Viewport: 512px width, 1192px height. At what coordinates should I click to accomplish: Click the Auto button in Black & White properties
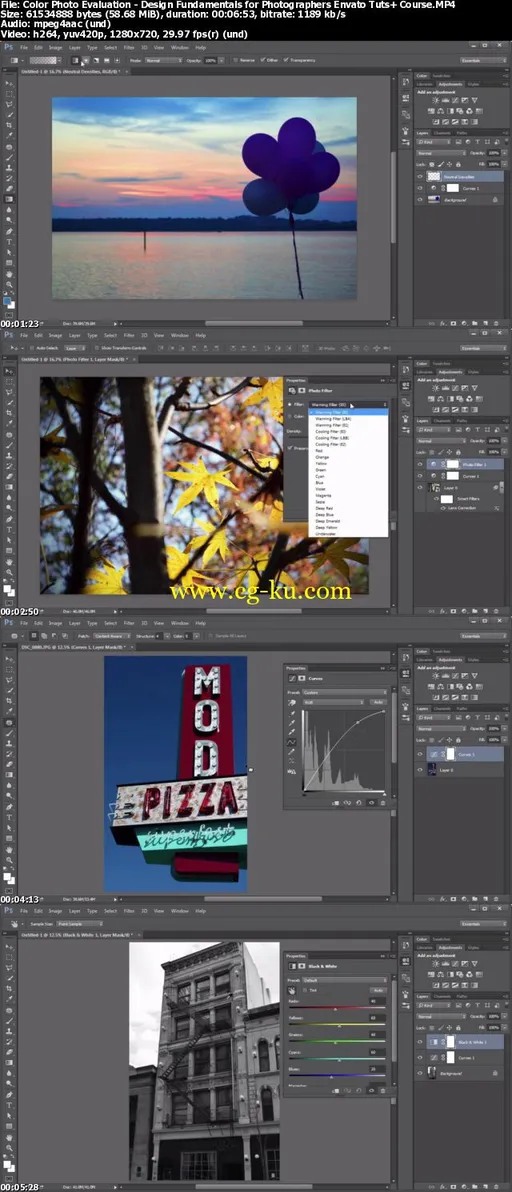pos(378,991)
